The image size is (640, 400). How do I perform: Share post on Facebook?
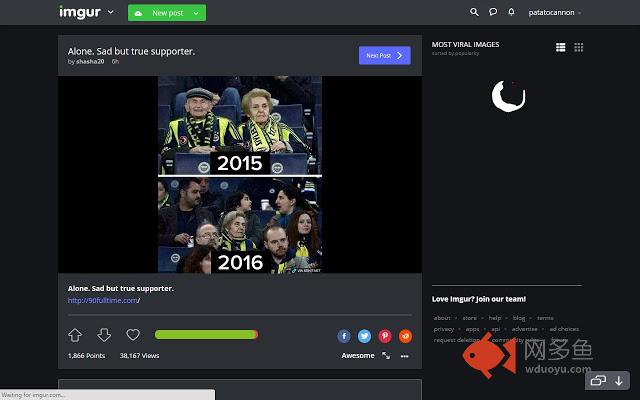(x=344, y=336)
